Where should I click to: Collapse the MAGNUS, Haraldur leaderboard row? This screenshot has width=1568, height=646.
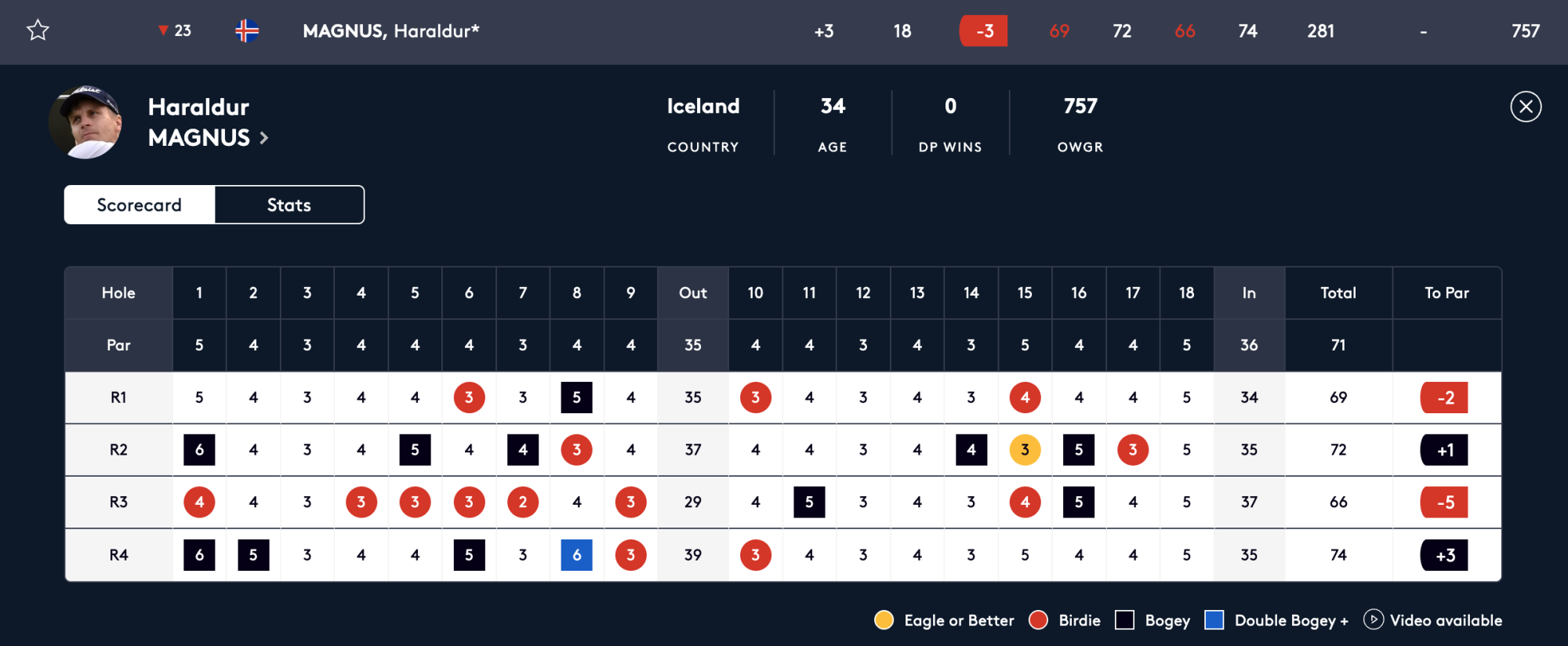390,31
